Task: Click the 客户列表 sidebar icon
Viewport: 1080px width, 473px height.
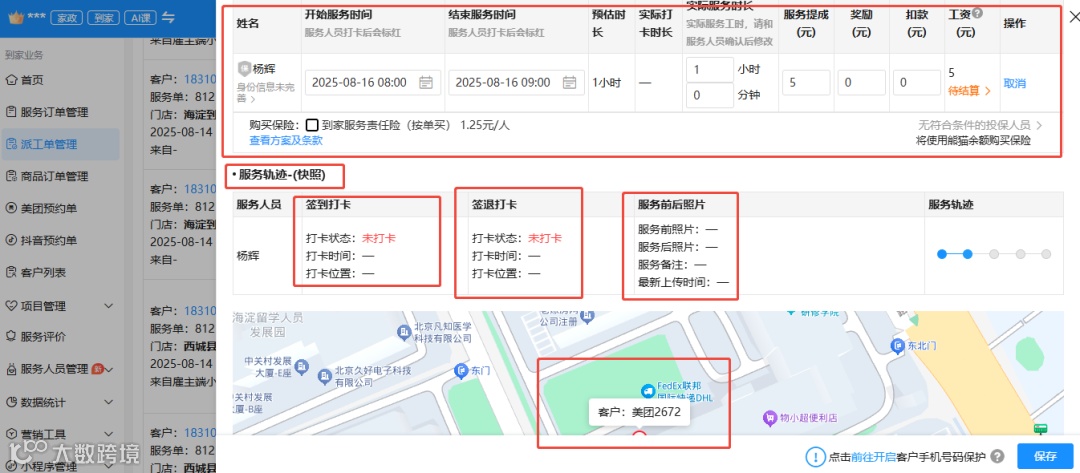Action: (x=10, y=273)
